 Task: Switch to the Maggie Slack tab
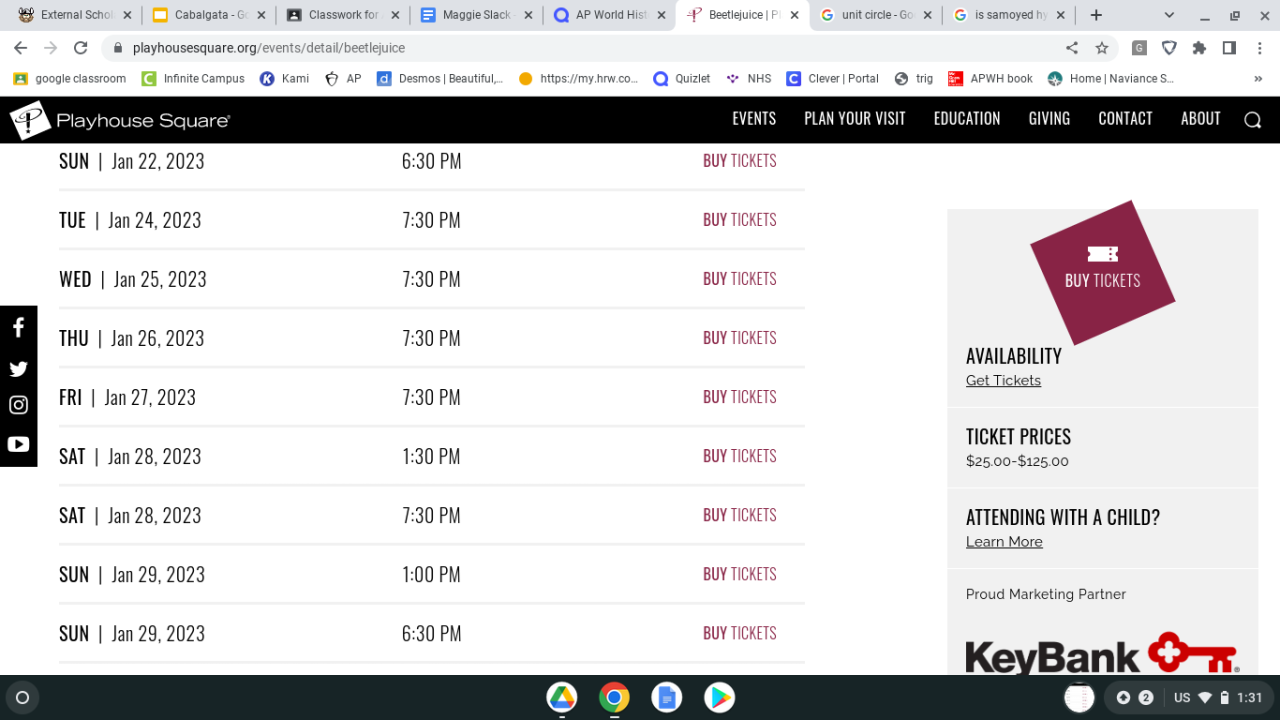pyautogui.click(x=476, y=15)
